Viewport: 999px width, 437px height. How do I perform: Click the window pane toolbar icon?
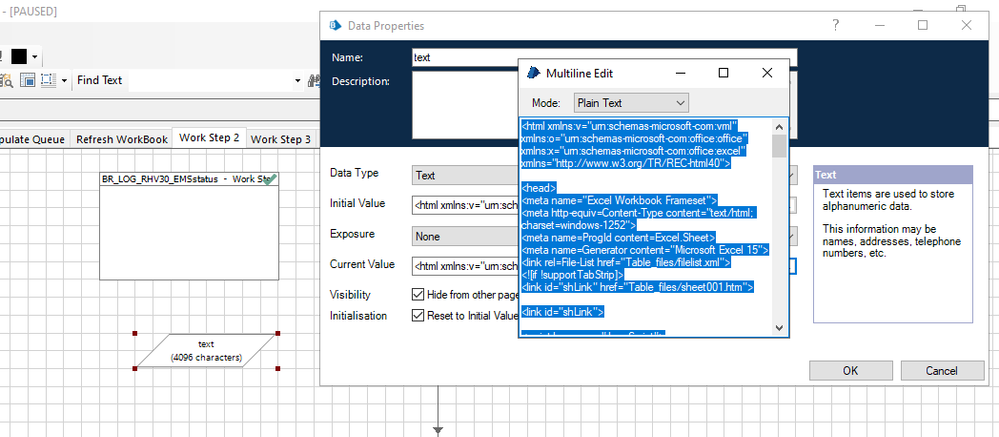tap(28, 80)
